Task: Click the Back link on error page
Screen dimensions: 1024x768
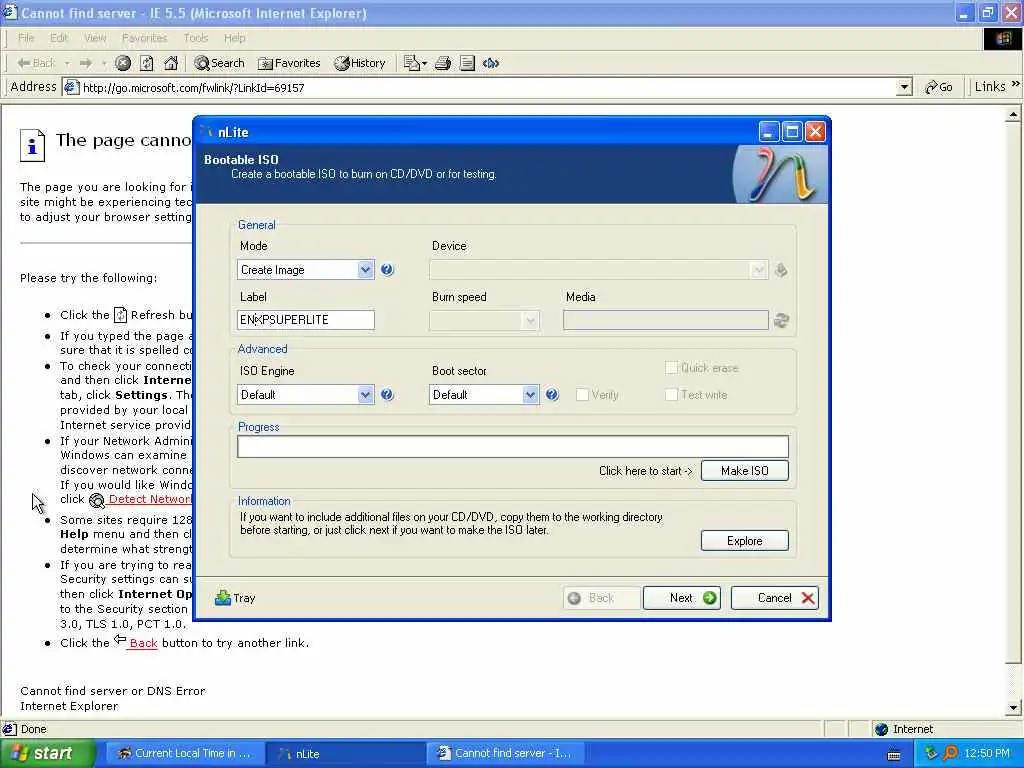Action: click(143, 643)
